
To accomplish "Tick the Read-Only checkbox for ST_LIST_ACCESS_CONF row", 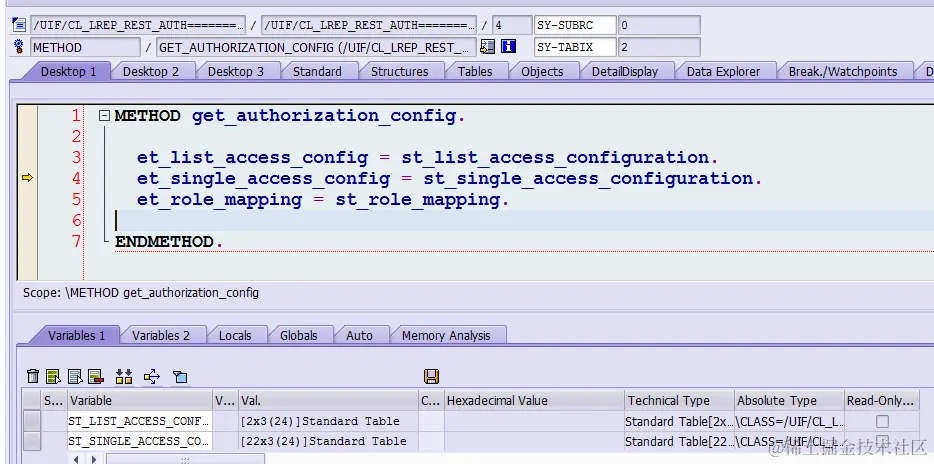I will 882,422.
